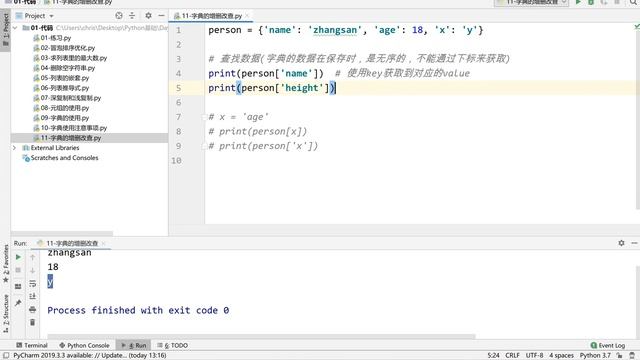The image size is (640, 360).
Task: Click the search magnifier in top toolbar
Action: point(633,2)
